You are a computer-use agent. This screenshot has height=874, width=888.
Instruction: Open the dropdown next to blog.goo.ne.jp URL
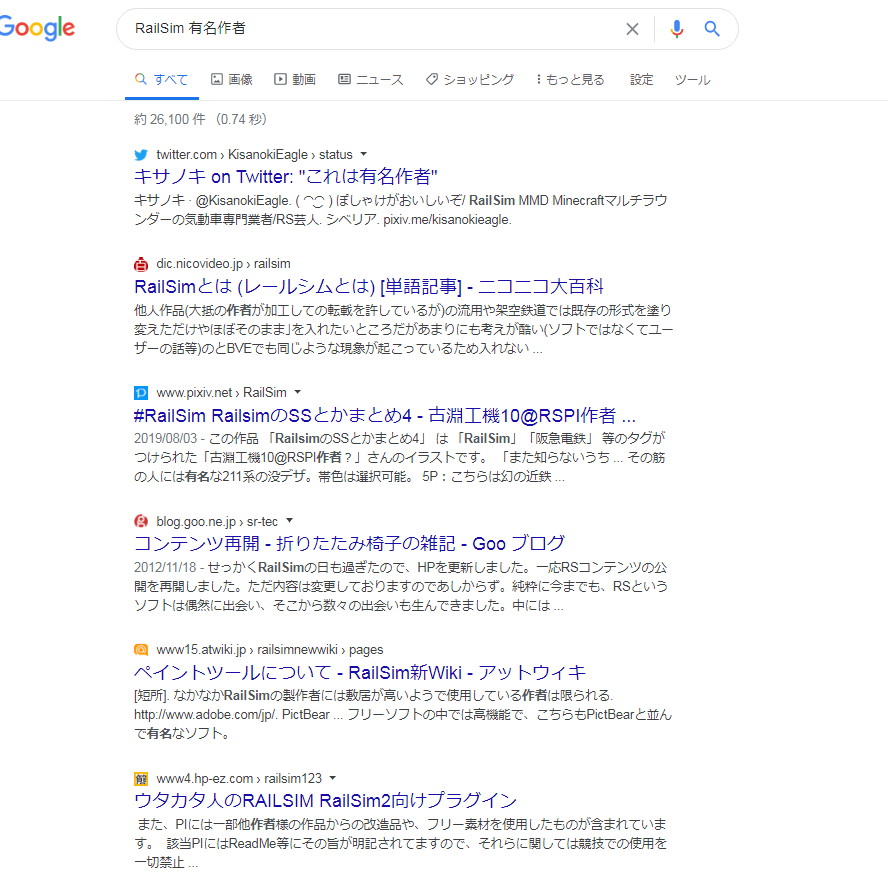point(289,520)
